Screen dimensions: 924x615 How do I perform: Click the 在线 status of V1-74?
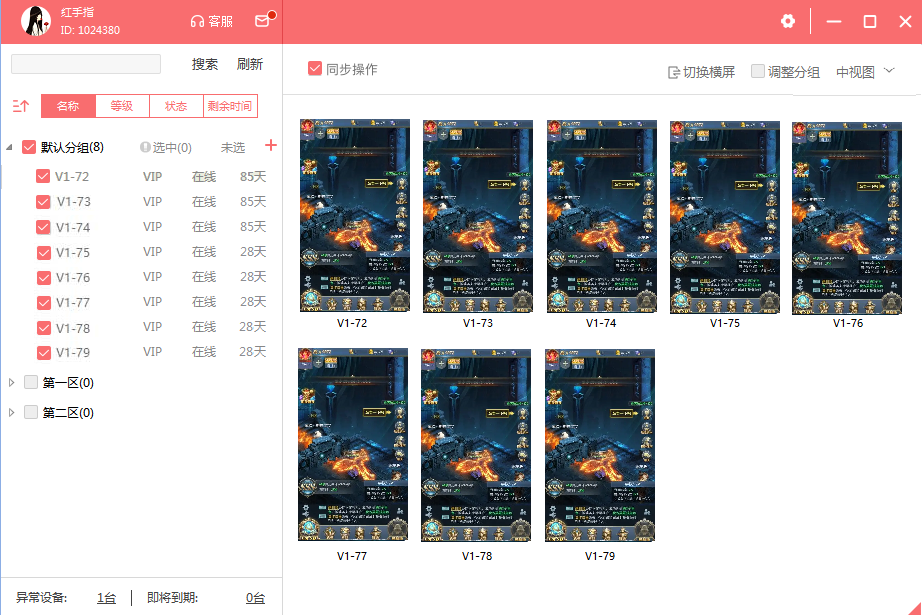click(x=204, y=227)
